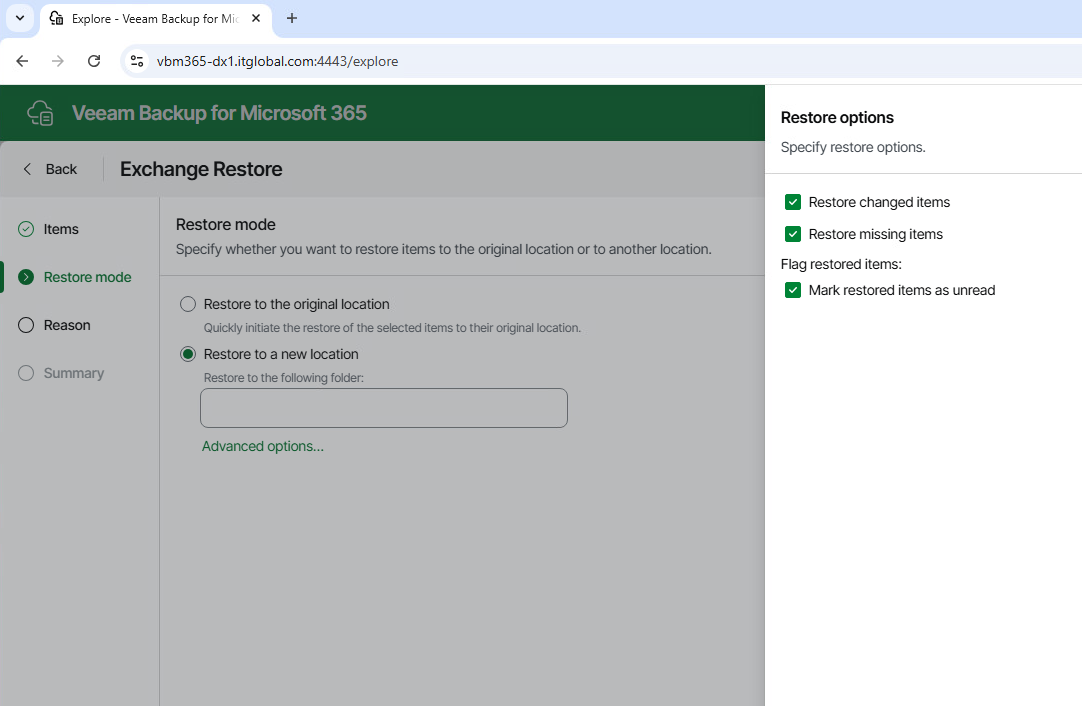Toggle Restore missing items checkbox
The width and height of the screenshot is (1082, 706).
tap(793, 234)
